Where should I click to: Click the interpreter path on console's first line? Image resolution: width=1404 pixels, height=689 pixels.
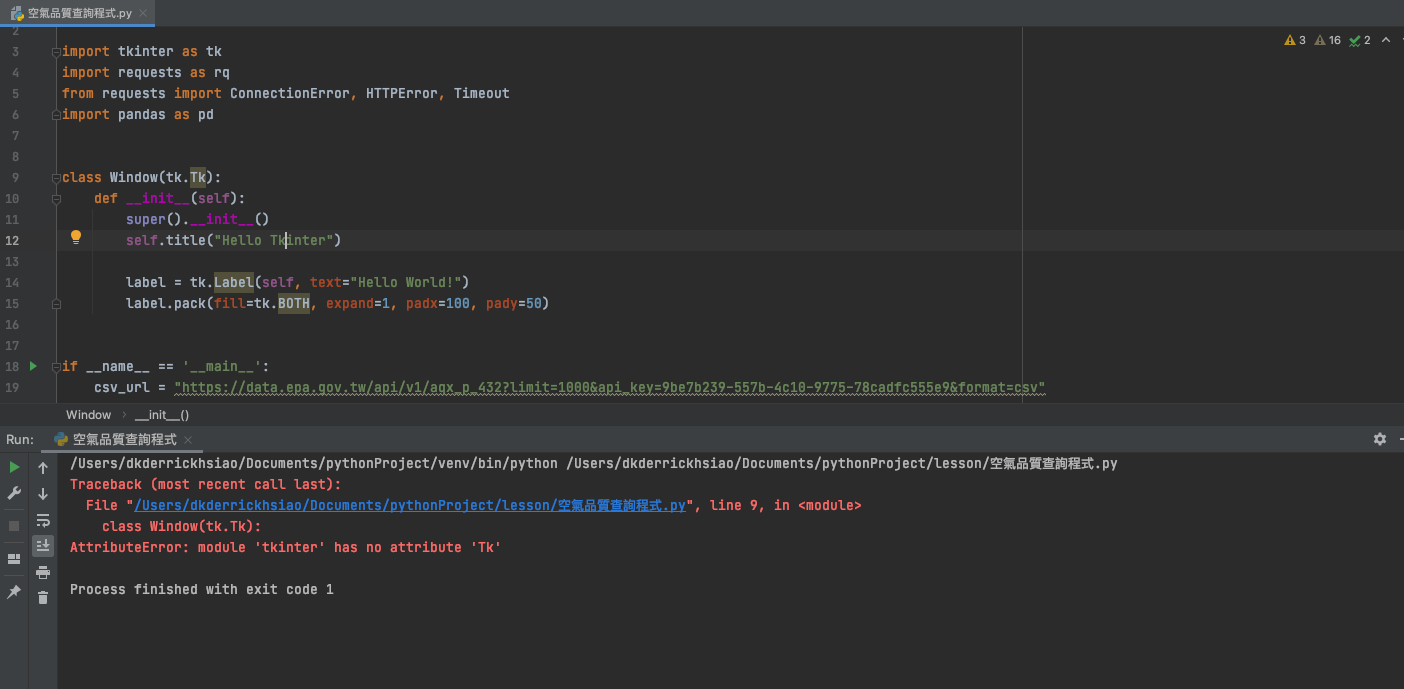(314, 463)
